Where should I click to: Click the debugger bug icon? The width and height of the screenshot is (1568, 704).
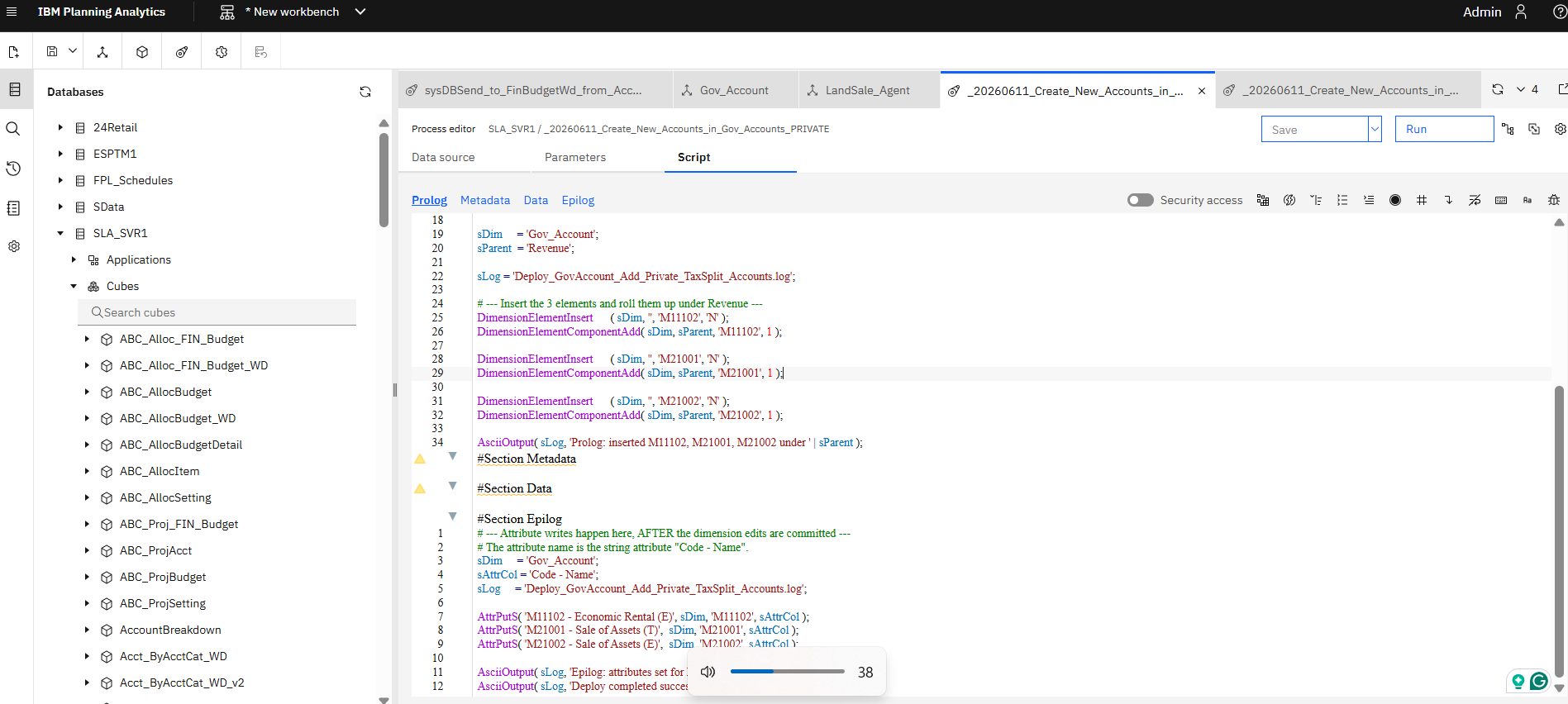tap(1554, 200)
